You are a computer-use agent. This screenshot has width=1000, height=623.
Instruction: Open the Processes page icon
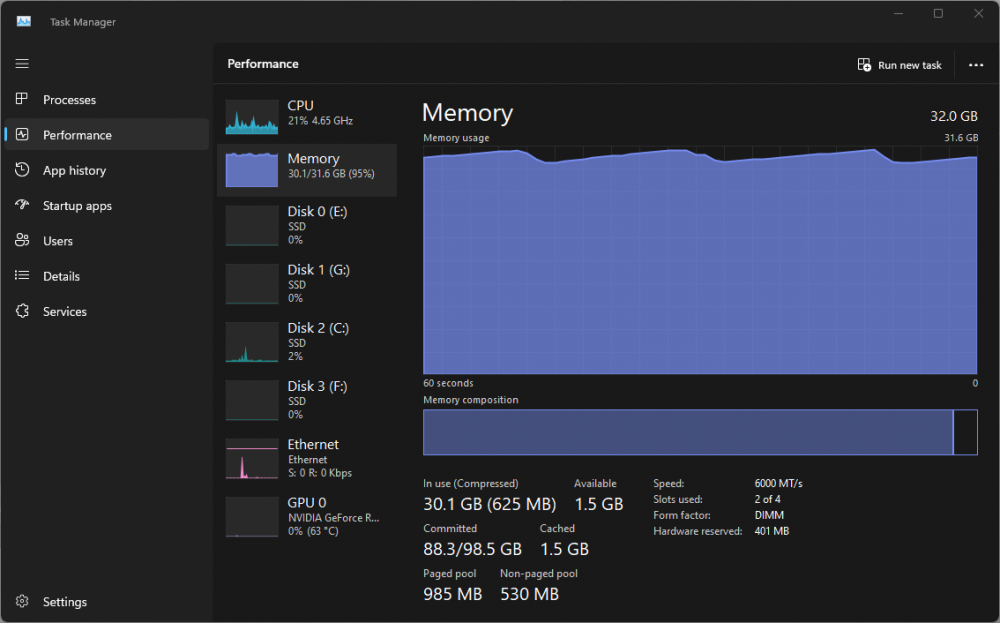(22, 99)
